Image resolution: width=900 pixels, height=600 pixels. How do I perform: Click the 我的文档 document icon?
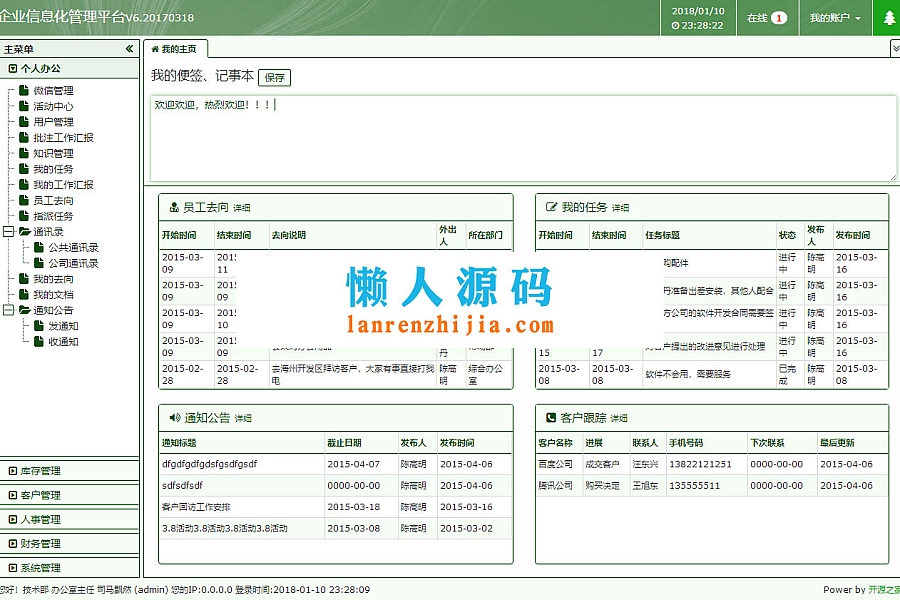[24, 294]
